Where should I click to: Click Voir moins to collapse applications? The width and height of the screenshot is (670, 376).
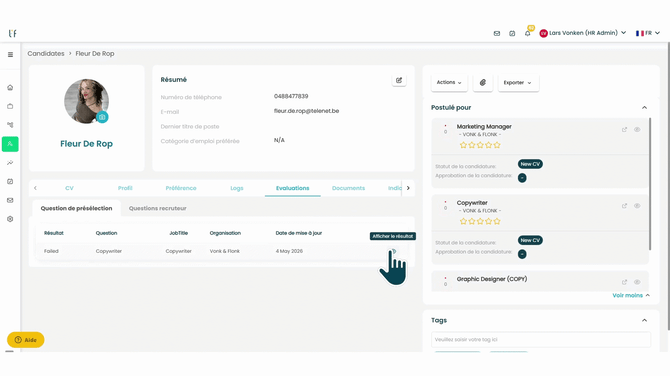pyautogui.click(x=631, y=295)
